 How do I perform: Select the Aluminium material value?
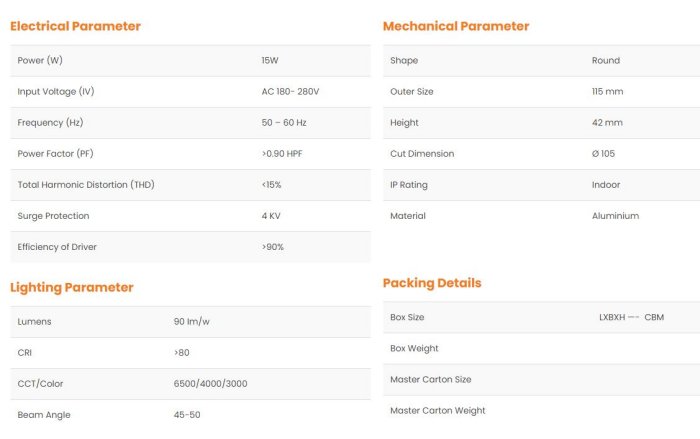pyautogui.click(x=615, y=216)
